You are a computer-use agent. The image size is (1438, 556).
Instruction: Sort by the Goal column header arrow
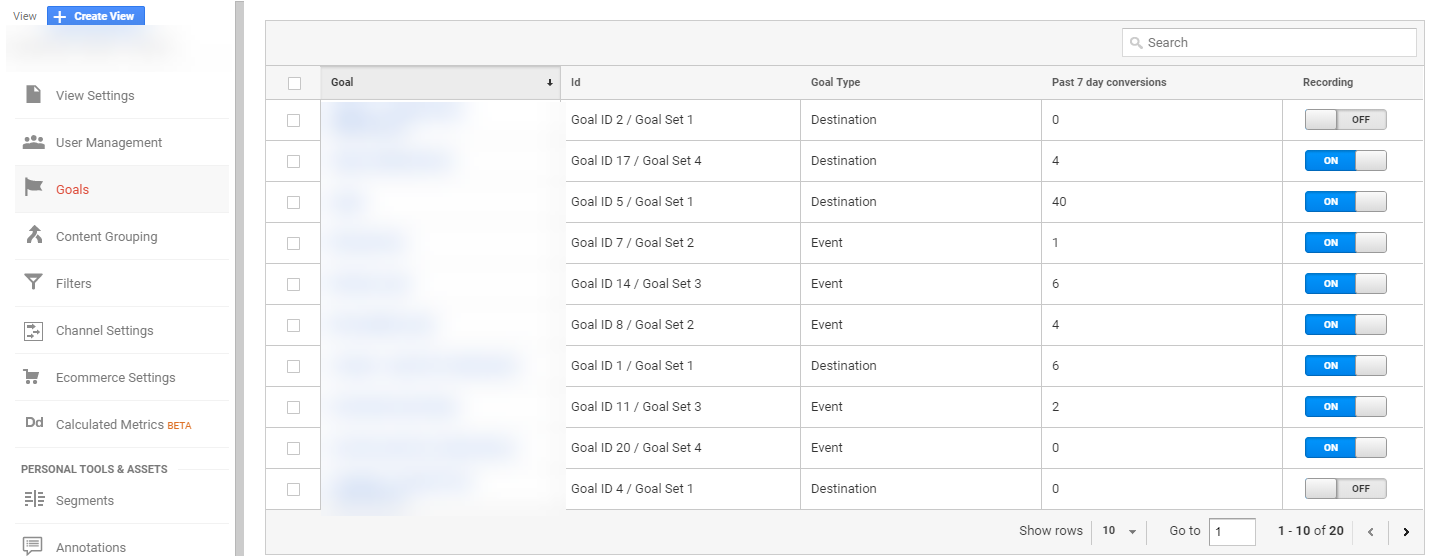549,83
